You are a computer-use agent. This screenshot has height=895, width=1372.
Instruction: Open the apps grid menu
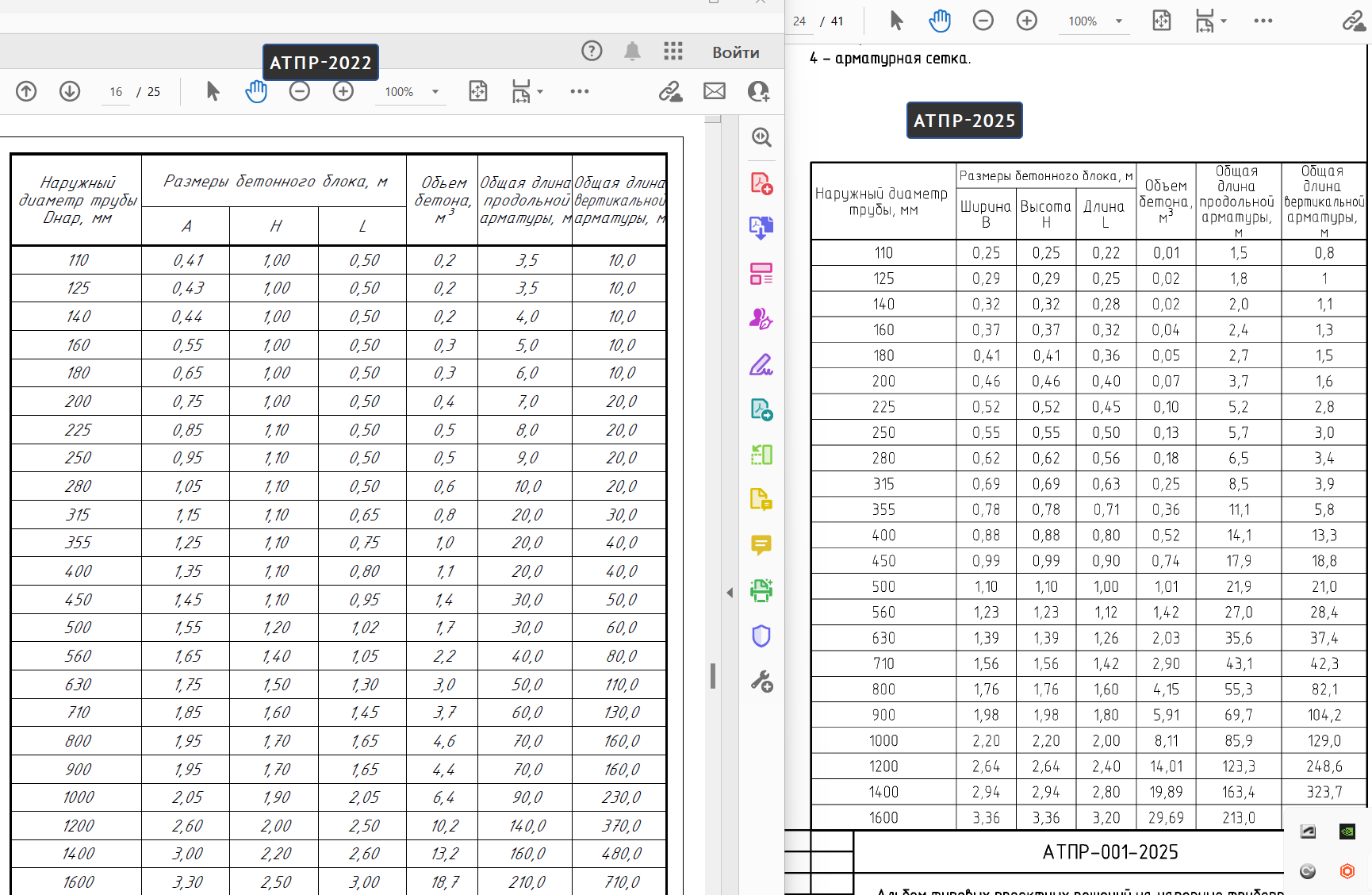pyautogui.click(x=673, y=52)
